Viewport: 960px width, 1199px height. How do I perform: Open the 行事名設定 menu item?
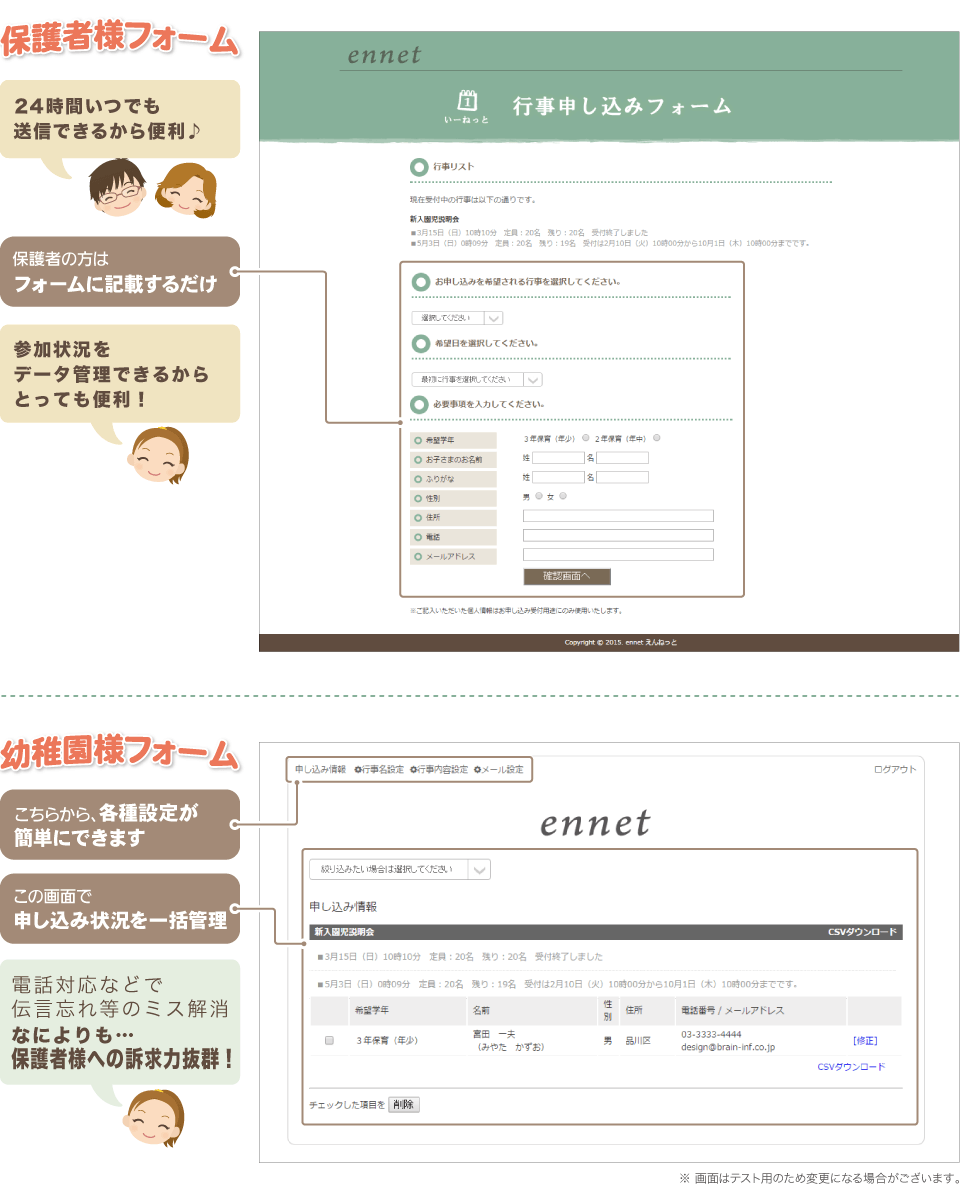[379, 769]
